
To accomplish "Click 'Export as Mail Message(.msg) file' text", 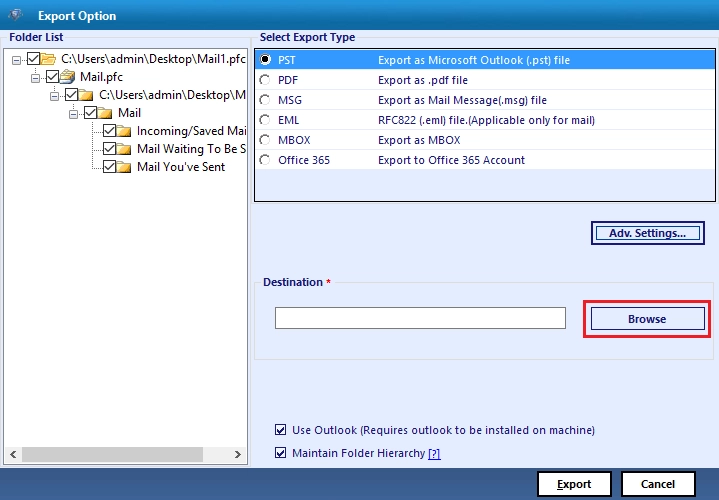I will click(462, 100).
